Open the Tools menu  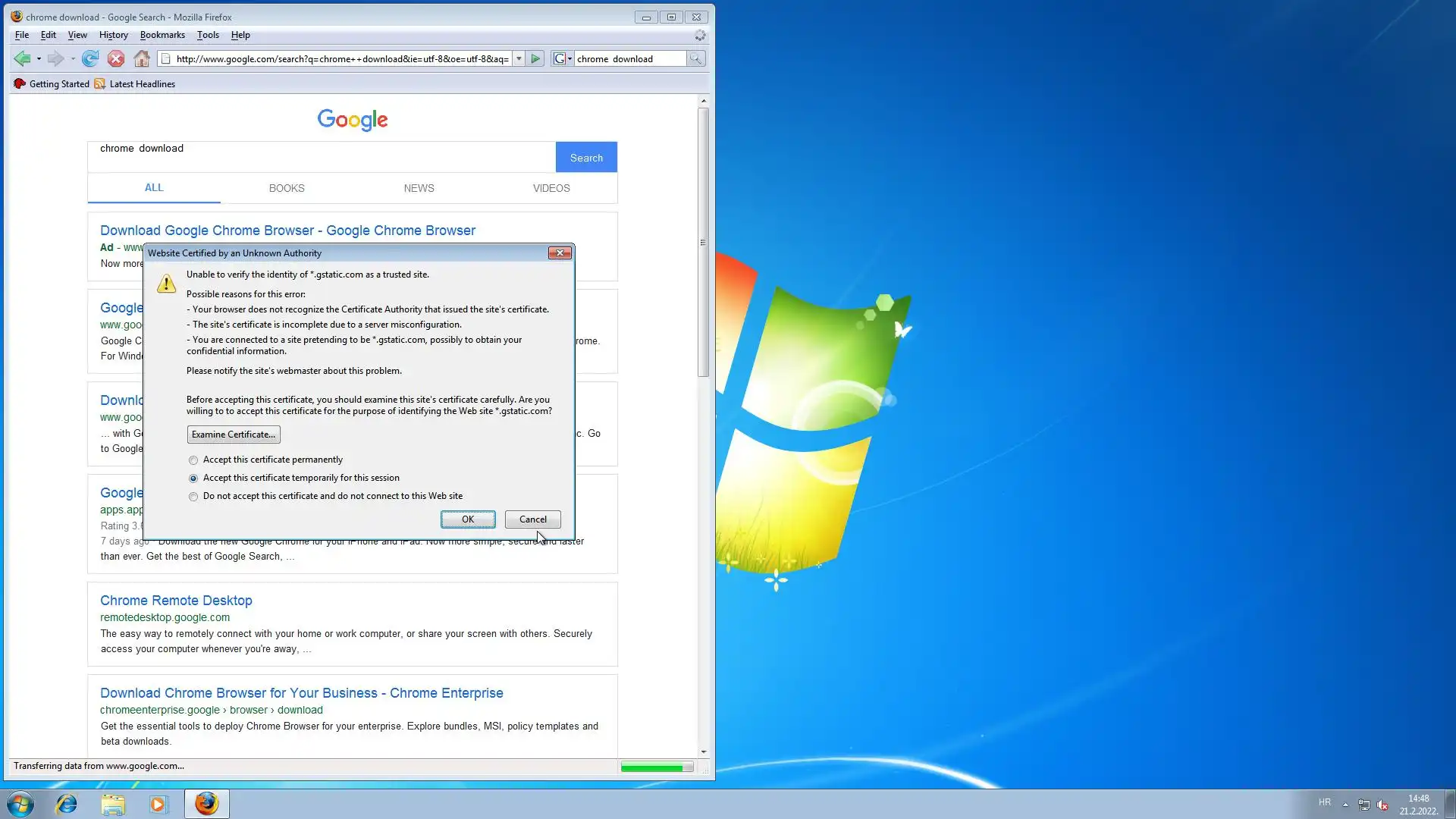pos(208,35)
